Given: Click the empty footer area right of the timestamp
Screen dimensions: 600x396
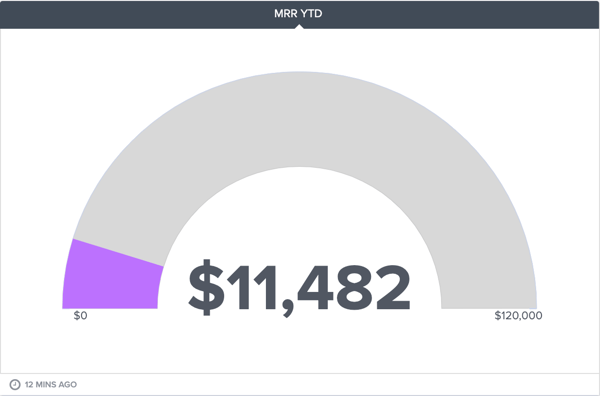Looking at the screenshot, I should click(x=337, y=385).
